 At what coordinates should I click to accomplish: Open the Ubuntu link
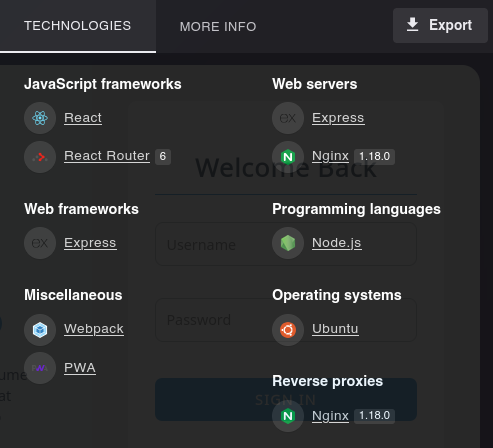click(x=335, y=329)
